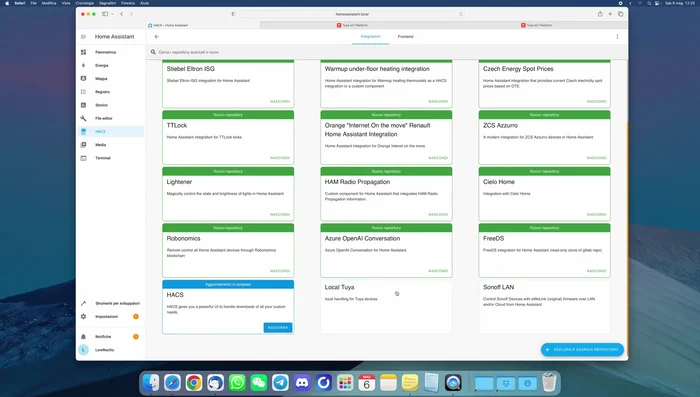700x397 pixels.
Task: Hide the Robonomics repository
Action: 280,271
